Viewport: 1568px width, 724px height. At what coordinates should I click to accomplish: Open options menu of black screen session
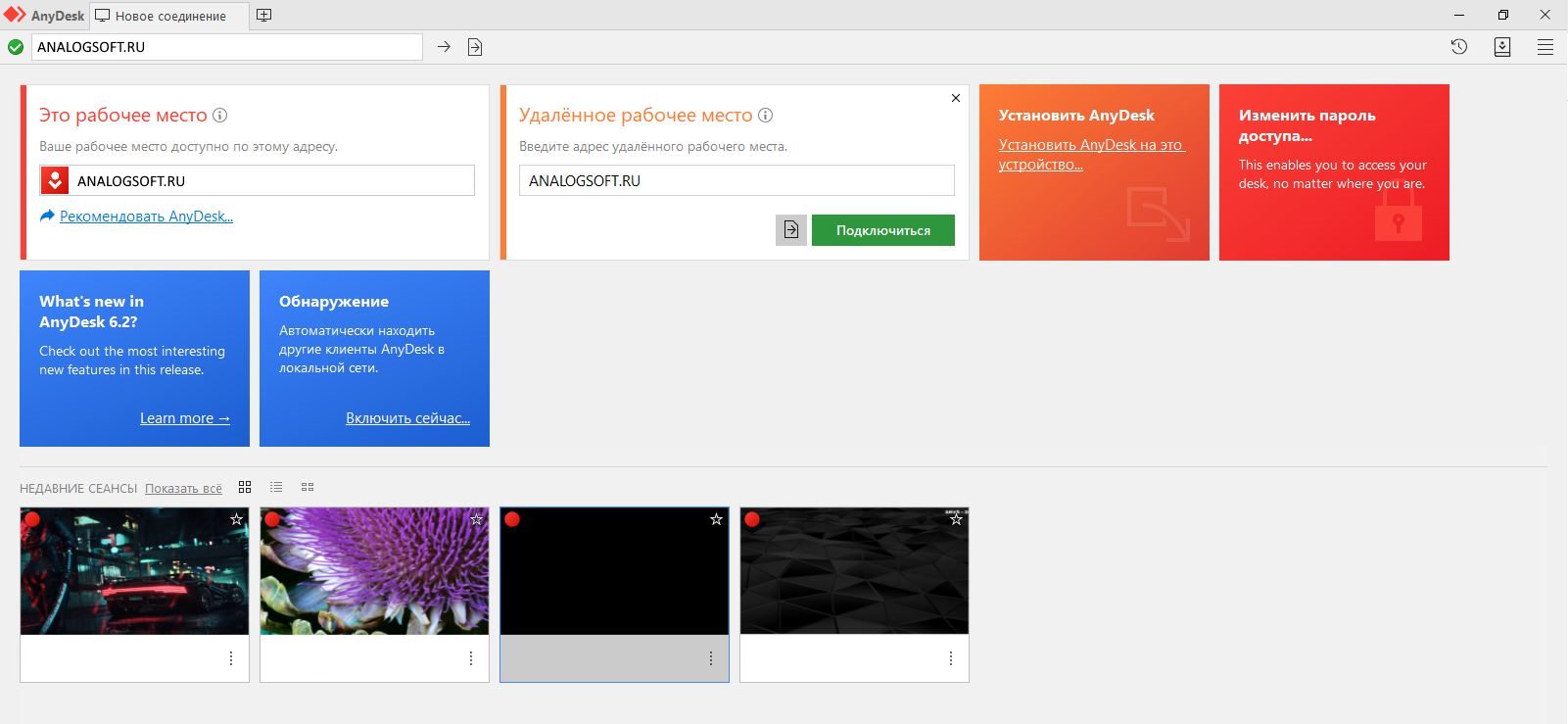pyautogui.click(x=711, y=658)
